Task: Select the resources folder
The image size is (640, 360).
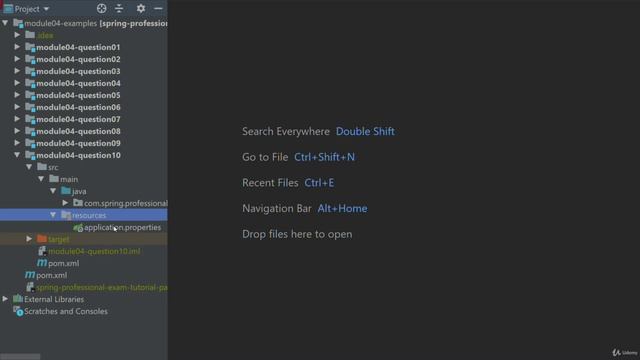Action: 89,215
